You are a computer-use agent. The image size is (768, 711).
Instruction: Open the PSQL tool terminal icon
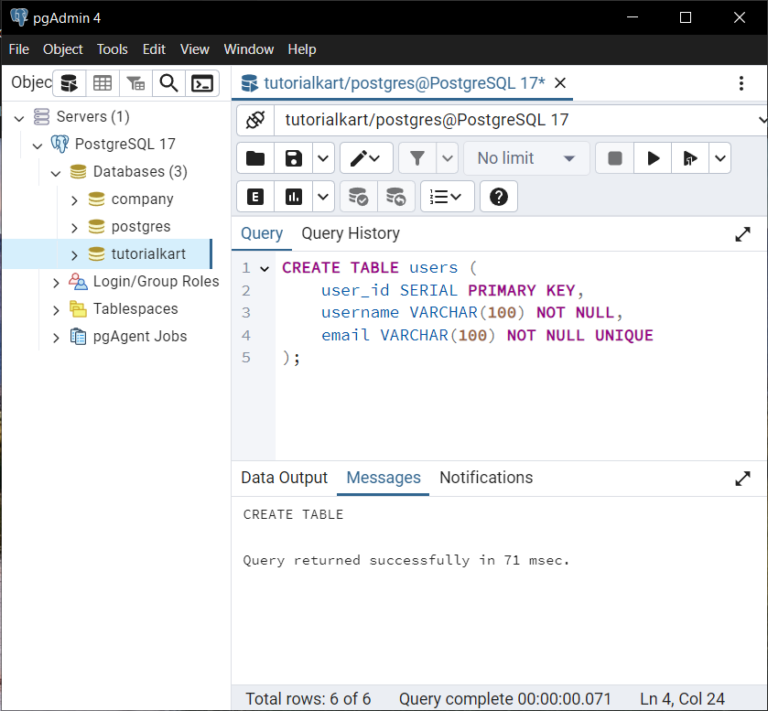(x=202, y=83)
